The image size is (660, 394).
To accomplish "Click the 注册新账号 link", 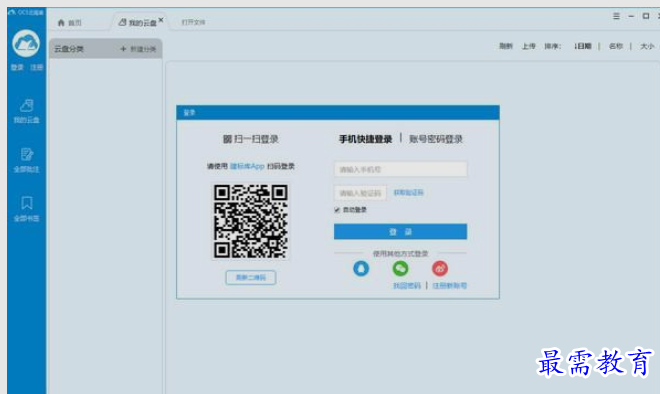I will click(450, 286).
